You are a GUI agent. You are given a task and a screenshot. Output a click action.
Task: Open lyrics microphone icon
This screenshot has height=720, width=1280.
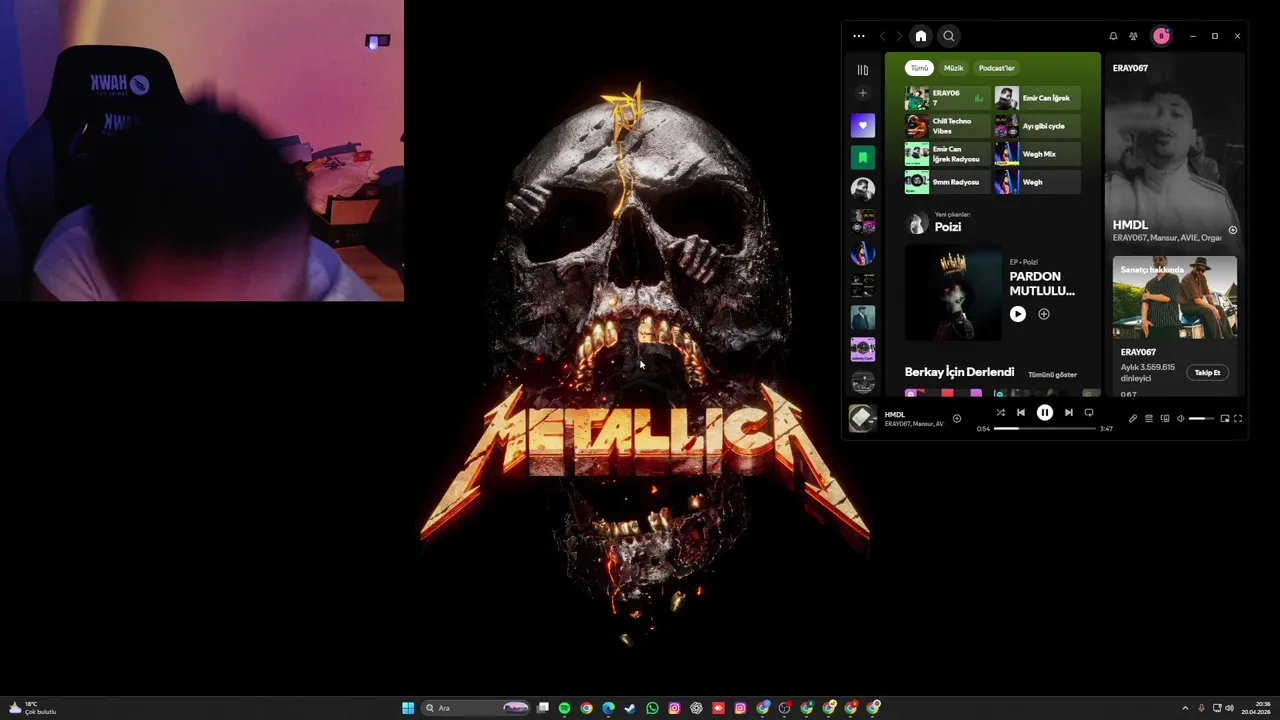pos(1133,419)
